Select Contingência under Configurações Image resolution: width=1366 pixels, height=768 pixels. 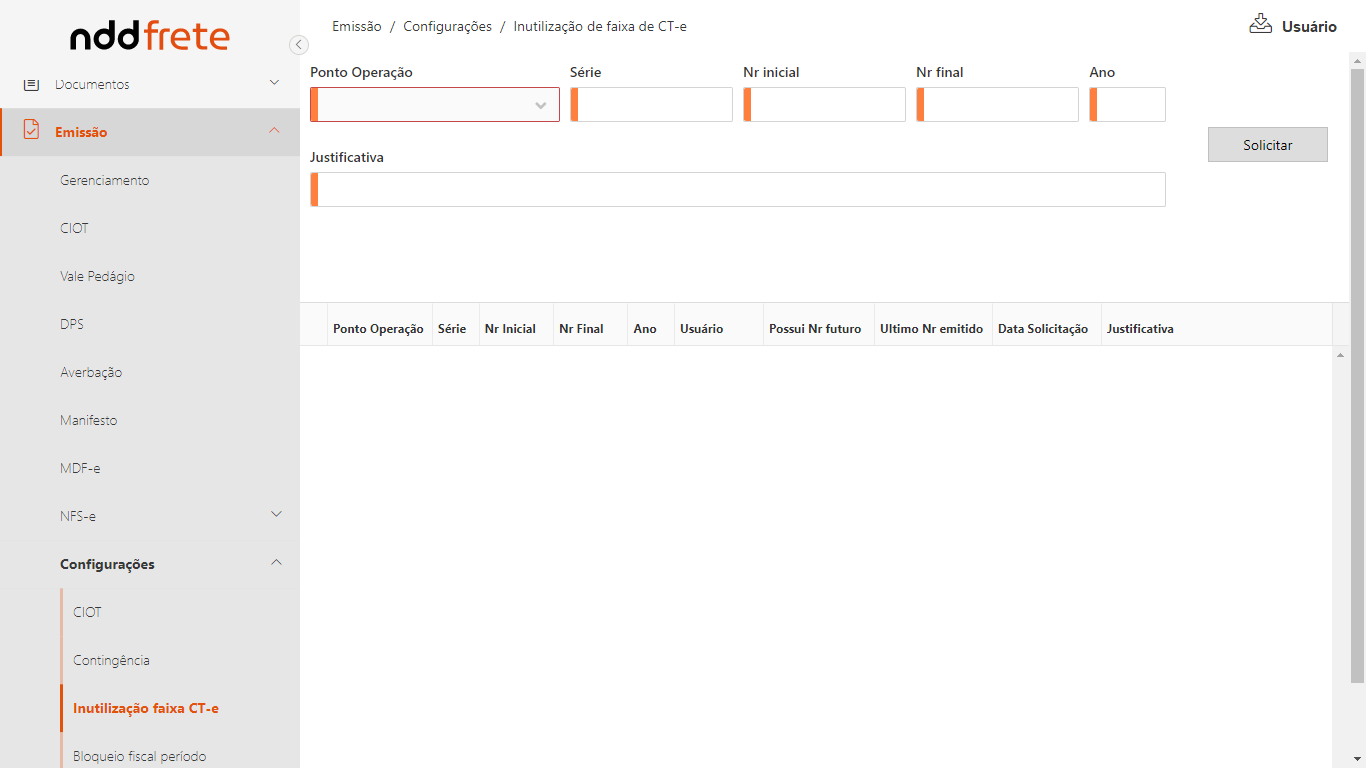[x=111, y=660]
